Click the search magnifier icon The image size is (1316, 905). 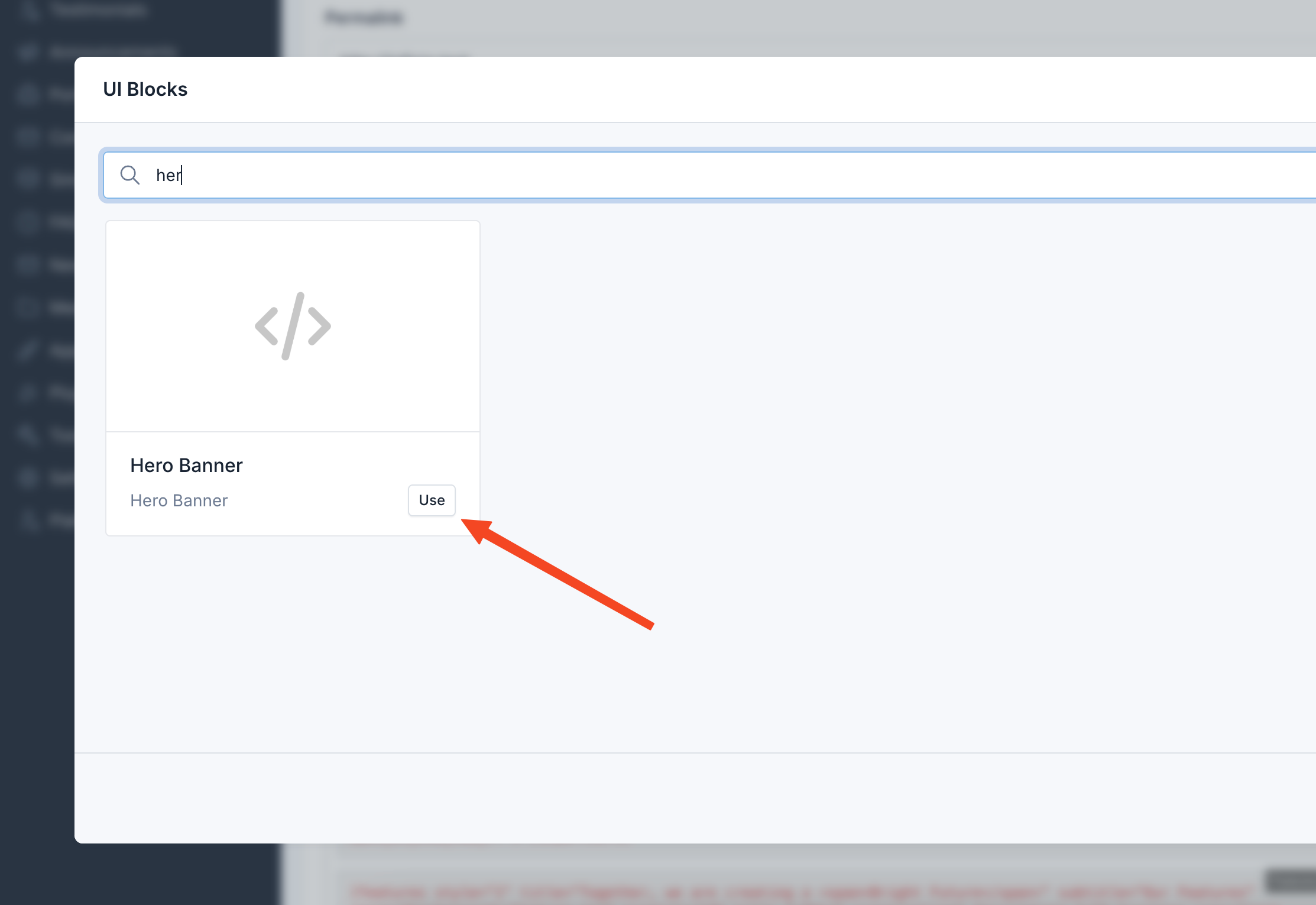click(x=129, y=176)
